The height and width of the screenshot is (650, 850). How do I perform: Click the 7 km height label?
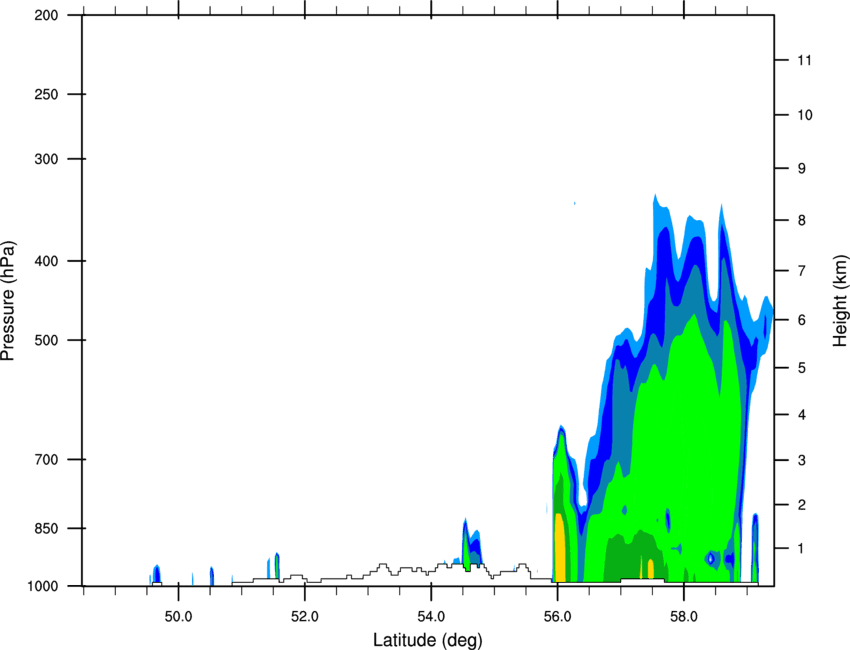tap(802, 271)
